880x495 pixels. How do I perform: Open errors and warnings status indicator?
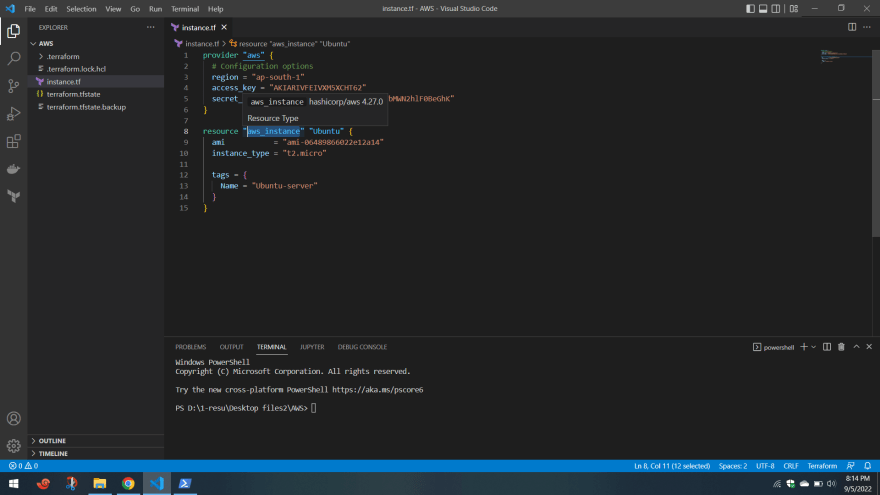tap(24, 466)
